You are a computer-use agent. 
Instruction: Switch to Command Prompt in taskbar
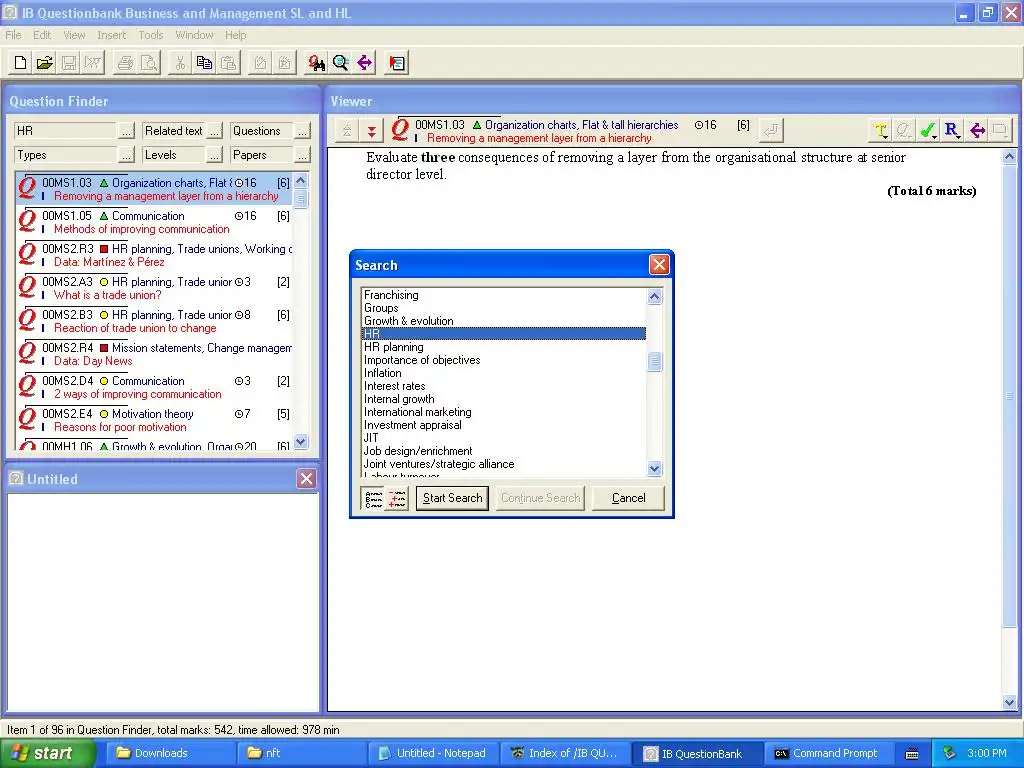[827, 753]
